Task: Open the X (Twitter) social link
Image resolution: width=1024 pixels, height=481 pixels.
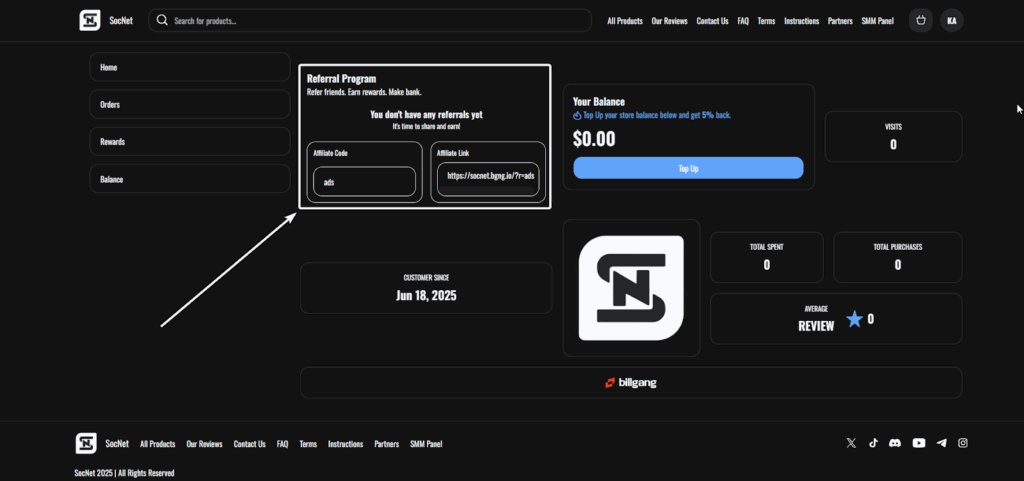Action: [x=851, y=443]
